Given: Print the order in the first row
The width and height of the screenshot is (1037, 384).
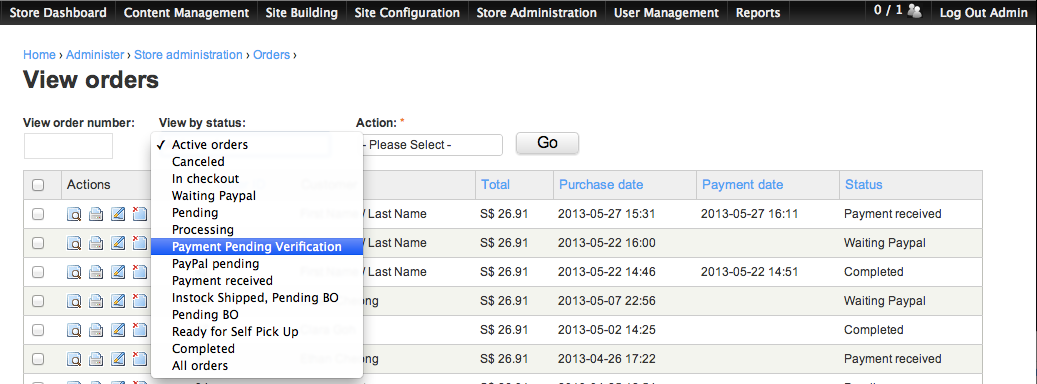Looking at the screenshot, I should (x=97, y=214).
